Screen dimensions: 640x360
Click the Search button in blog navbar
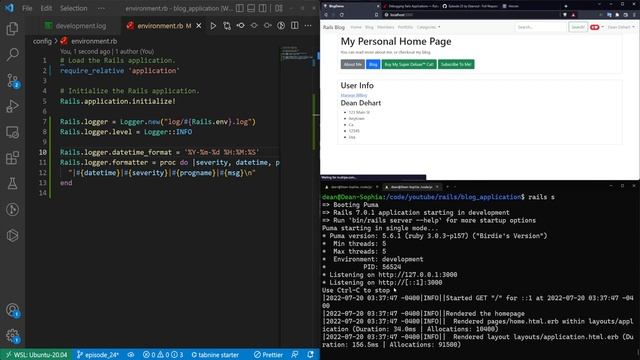coord(578,27)
